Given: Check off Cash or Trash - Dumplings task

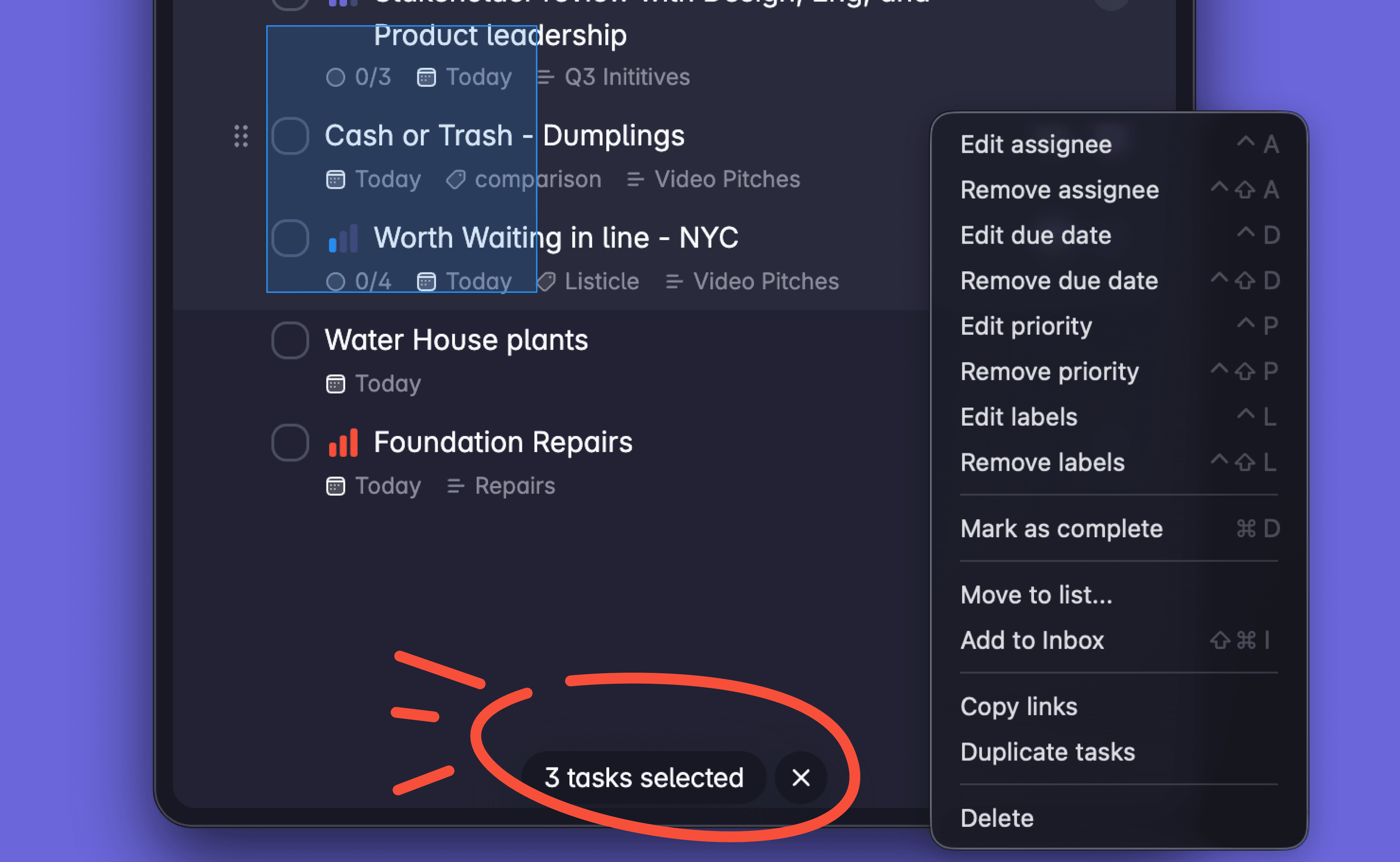Looking at the screenshot, I should (290, 136).
